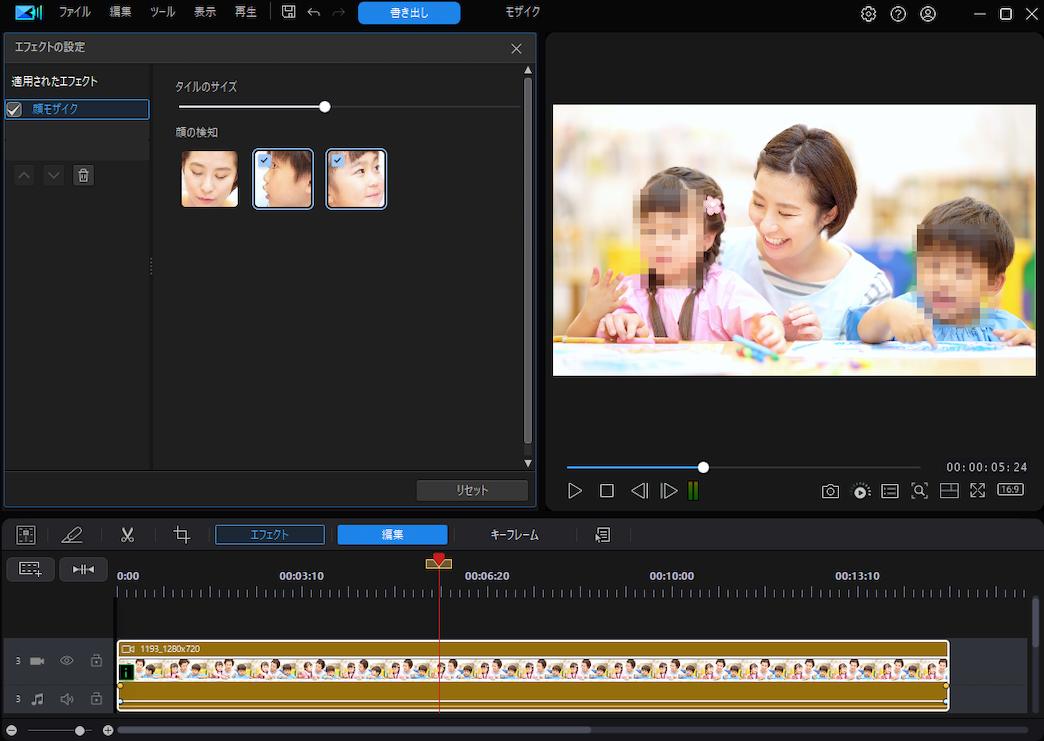Image resolution: width=1044 pixels, height=741 pixels.
Task: Uncheck the 顔モザイク effect checkbox
Action: [x=13, y=109]
